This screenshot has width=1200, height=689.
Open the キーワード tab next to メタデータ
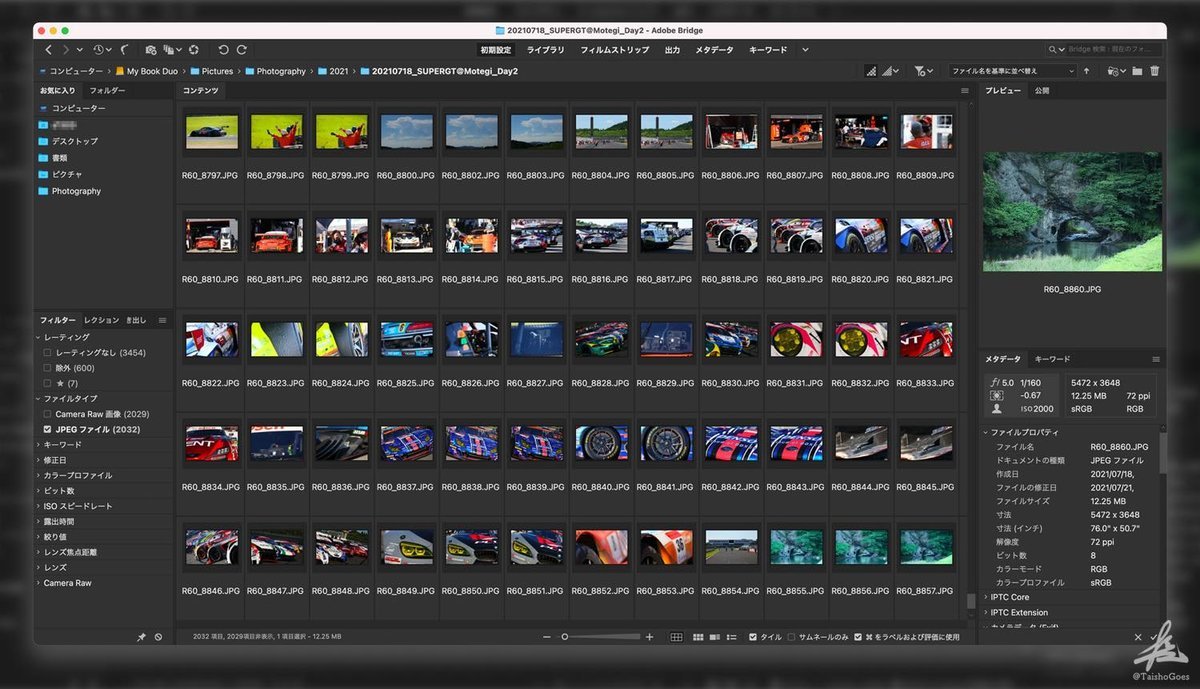(1052, 359)
